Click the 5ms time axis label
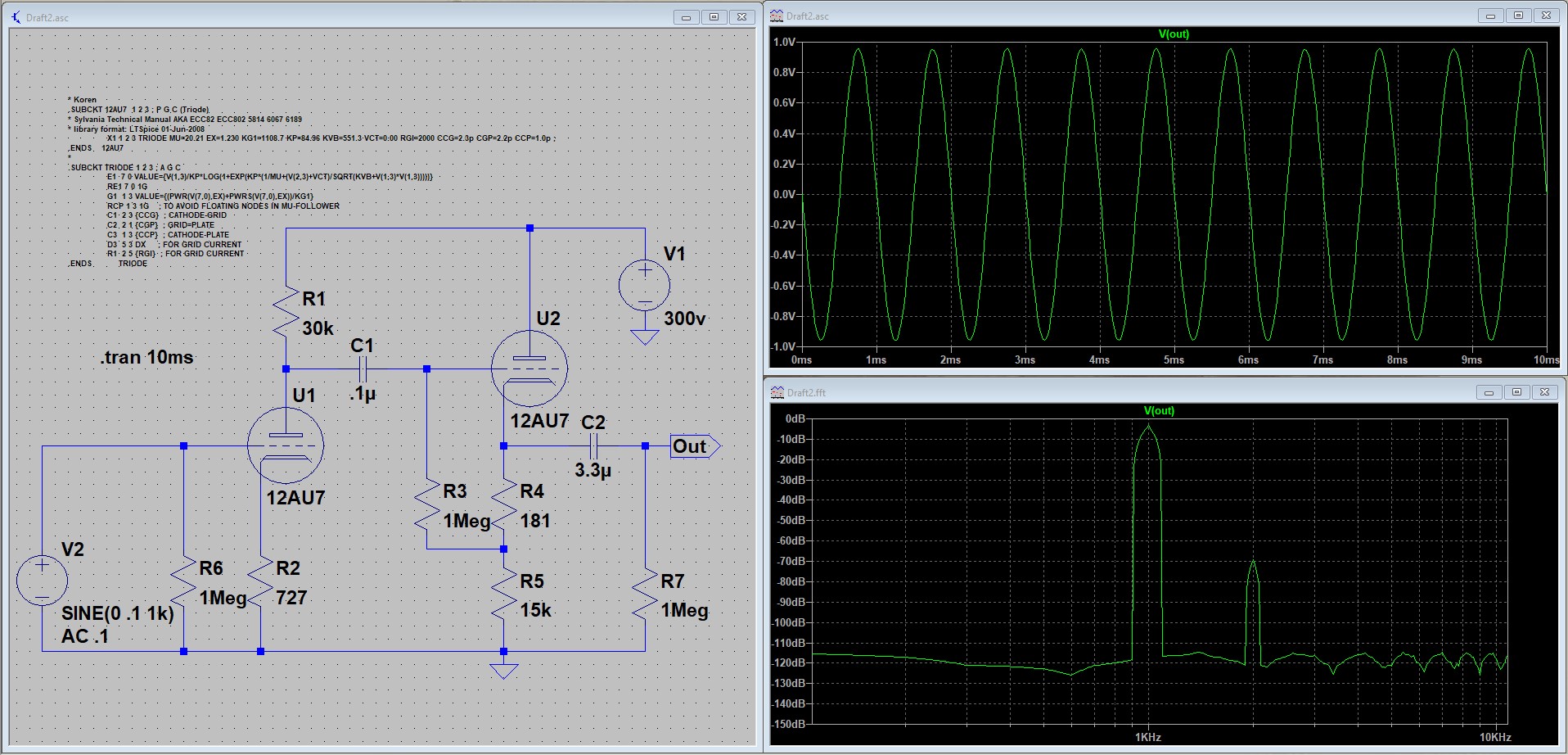Screen dimensions: 1568x755 (1174, 359)
